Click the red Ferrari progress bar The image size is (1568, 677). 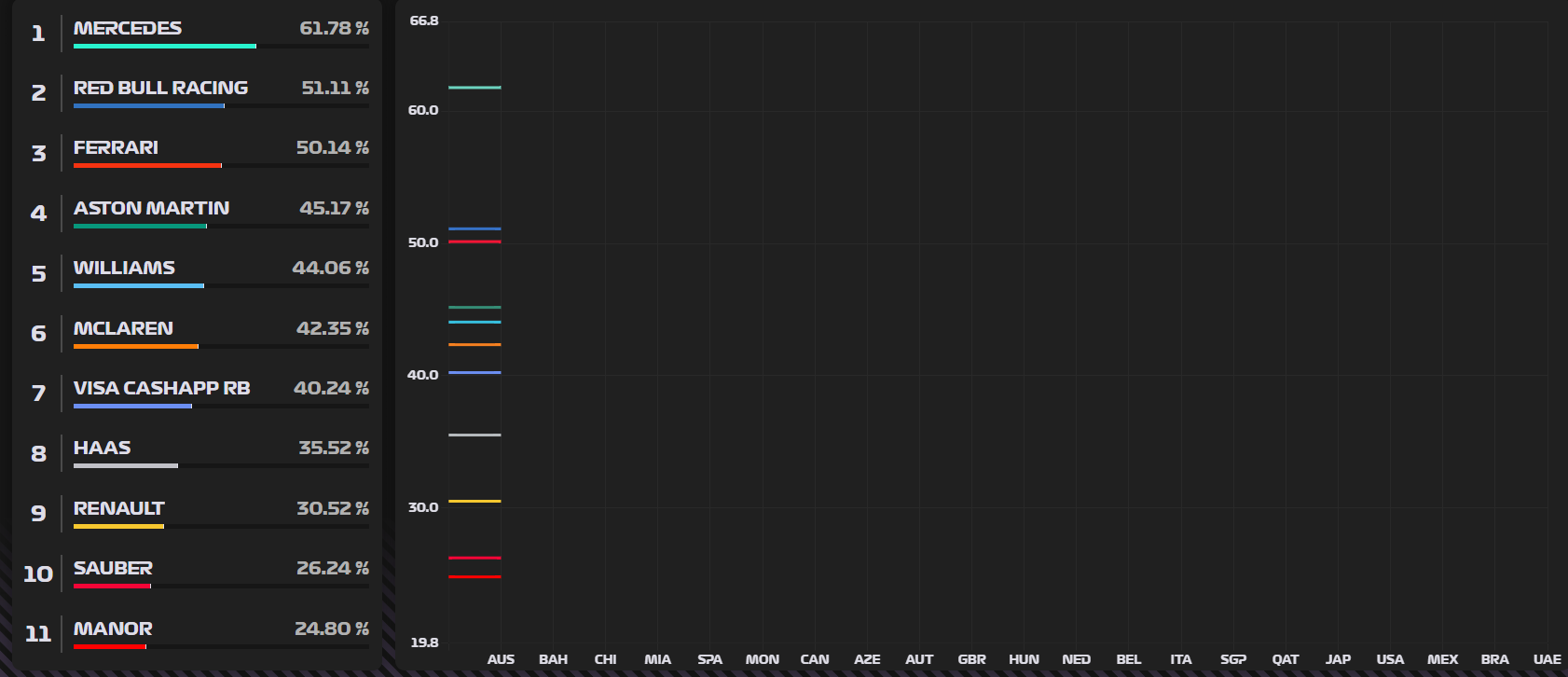click(147, 166)
